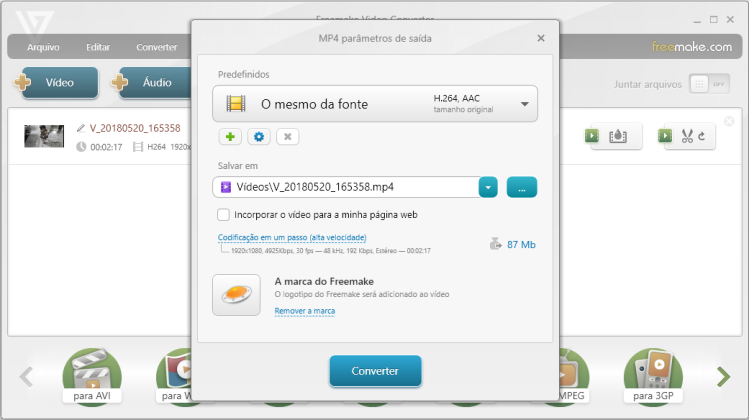Start conversion with the Converter button
Screen dimensions: 749x420
click(375, 371)
